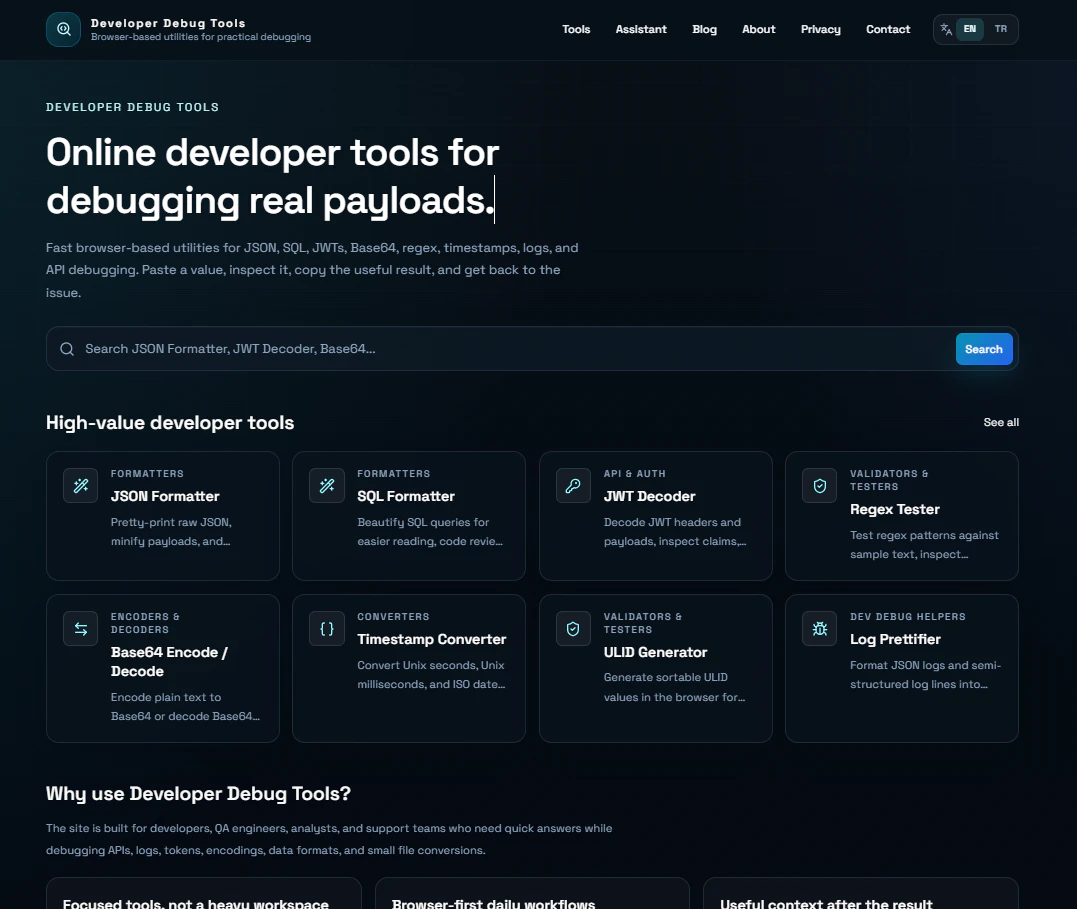Viewport: 1077px width, 909px height.
Task: Open the Privacy page
Action: pyautogui.click(x=820, y=30)
